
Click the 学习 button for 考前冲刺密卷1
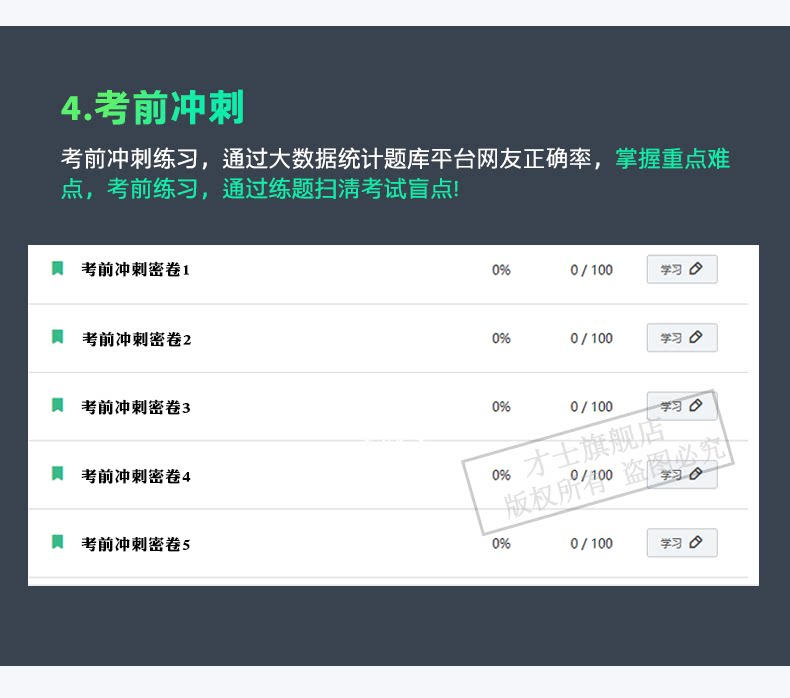[681, 270]
